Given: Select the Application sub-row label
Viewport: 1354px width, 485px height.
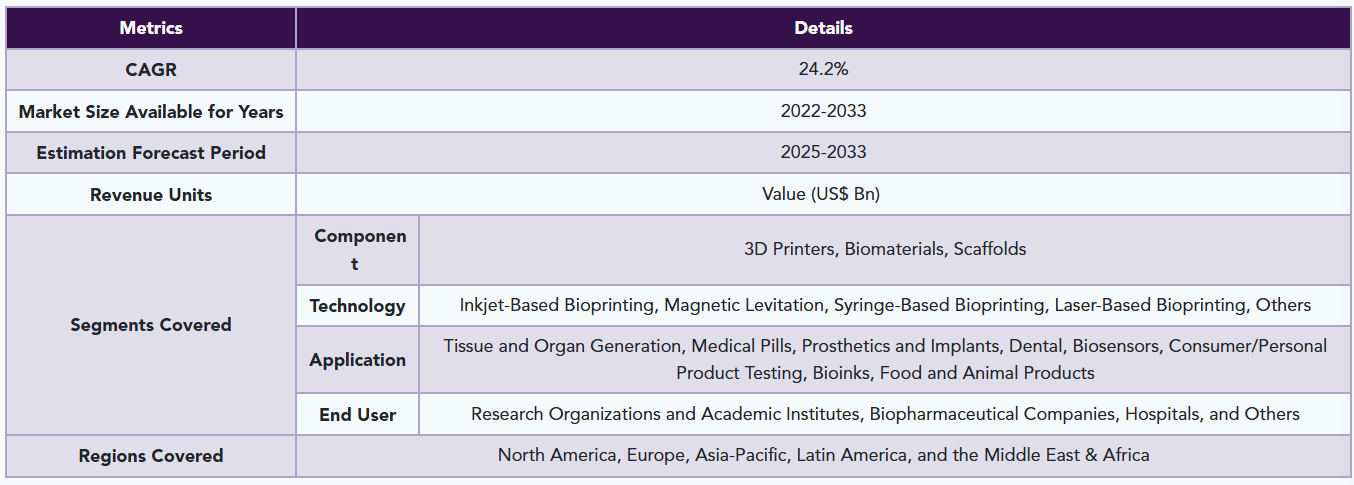Looking at the screenshot, I should pyautogui.click(x=358, y=360).
